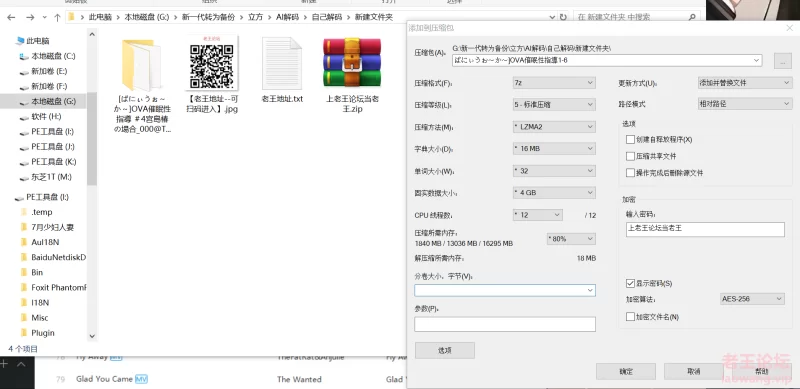Open the memory usage 80% dropdown
The height and width of the screenshot is (389, 800).
pyautogui.click(x=571, y=238)
